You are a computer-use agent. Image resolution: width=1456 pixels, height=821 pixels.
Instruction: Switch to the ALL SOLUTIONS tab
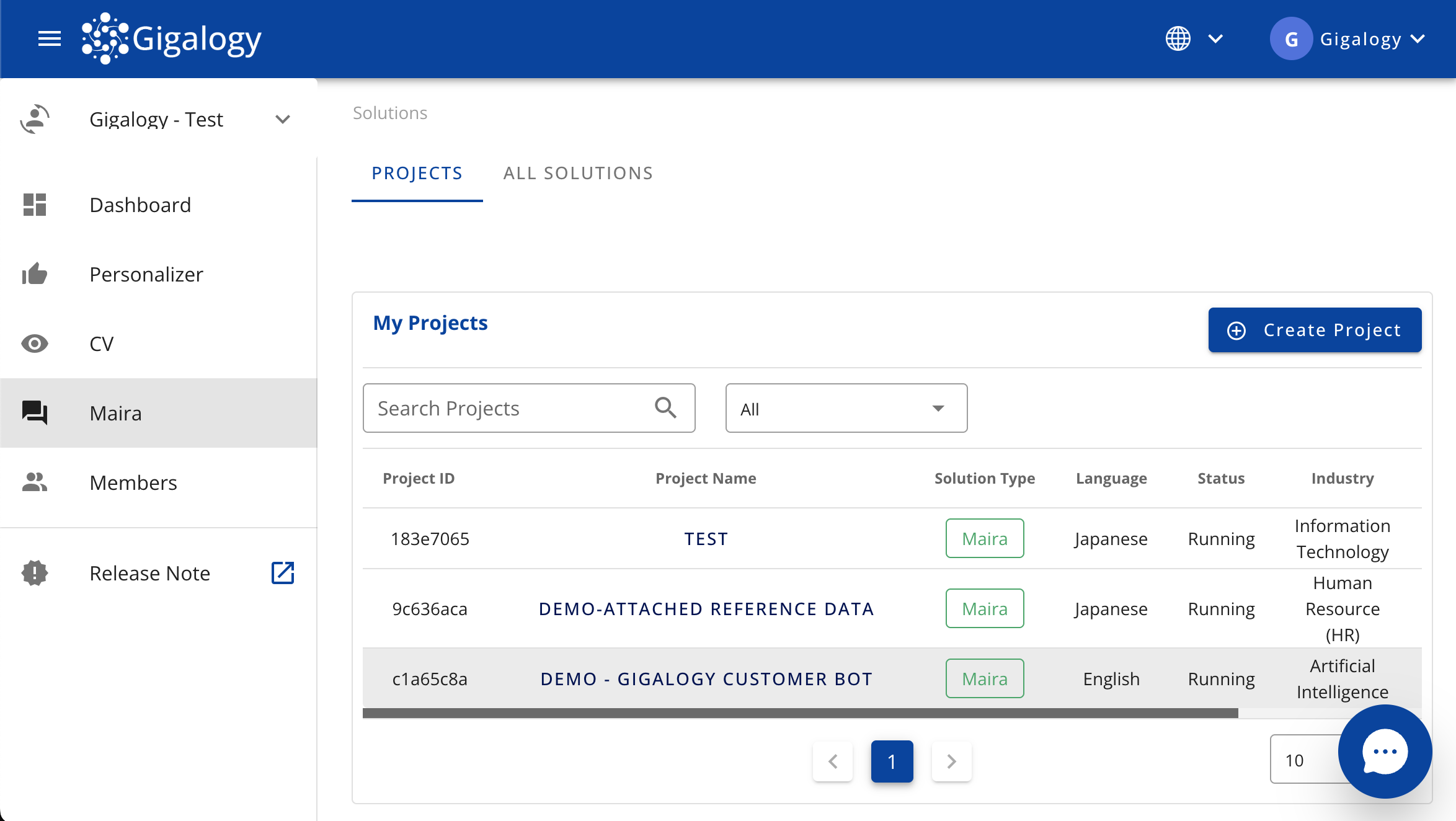[578, 173]
